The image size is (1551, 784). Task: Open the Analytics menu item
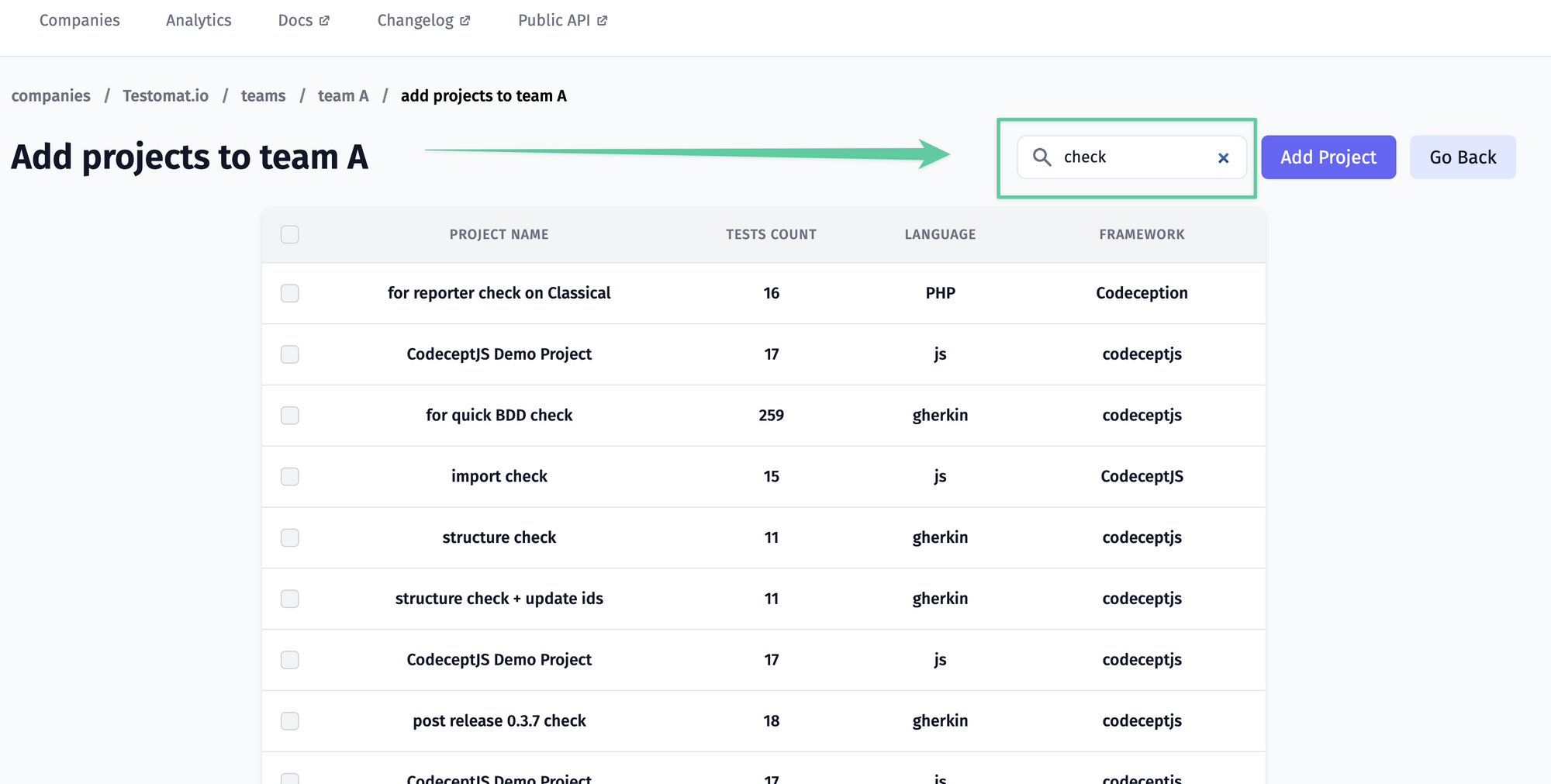point(199,20)
